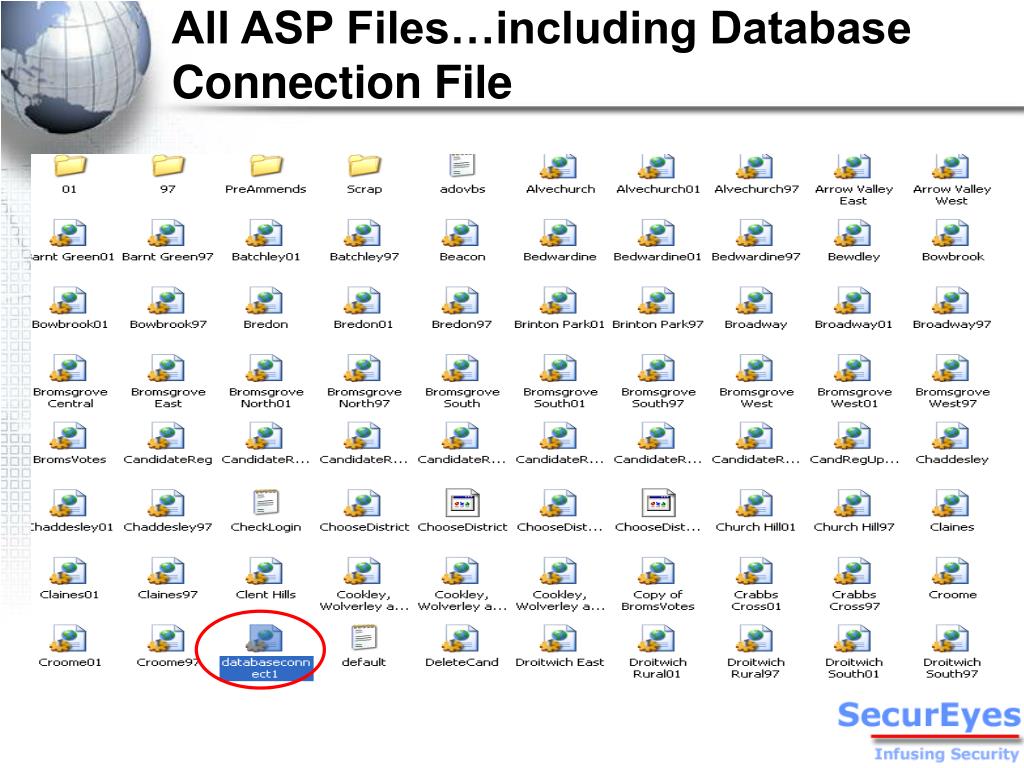
Task: Select the Croome file icon
Action: pyautogui.click(x=952, y=571)
